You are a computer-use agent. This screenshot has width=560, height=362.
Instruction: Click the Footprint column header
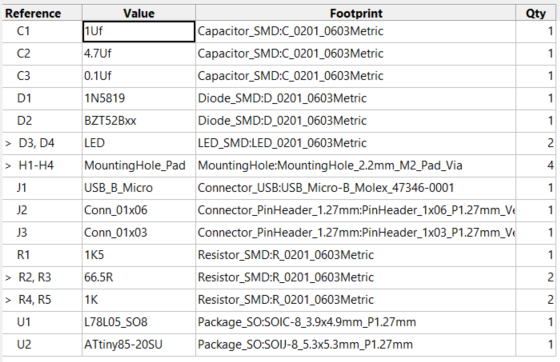[x=356, y=13]
